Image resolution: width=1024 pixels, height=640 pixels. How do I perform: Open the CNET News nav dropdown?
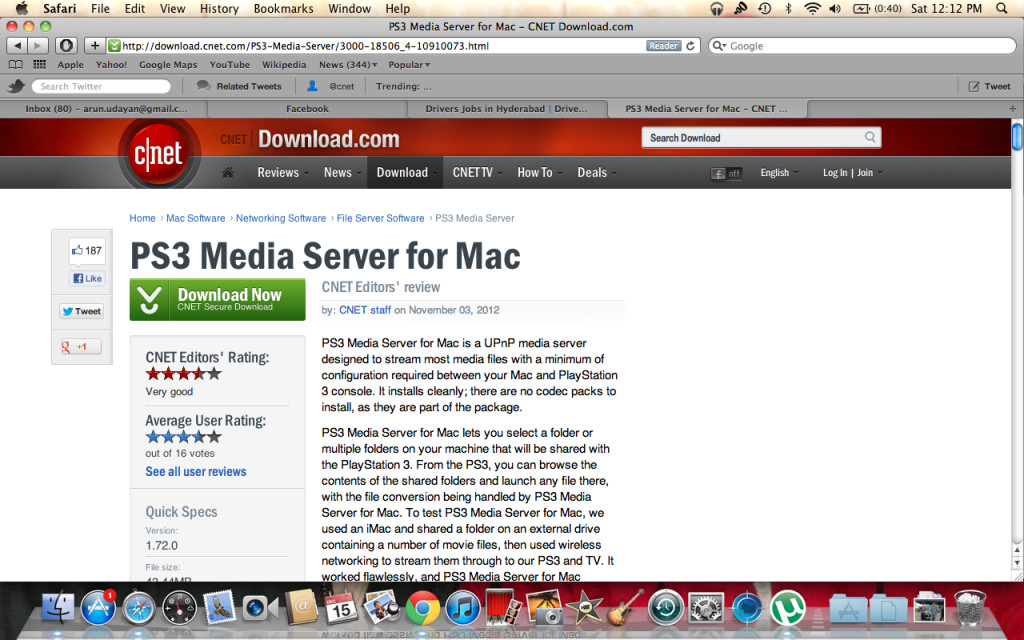tap(342, 172)
